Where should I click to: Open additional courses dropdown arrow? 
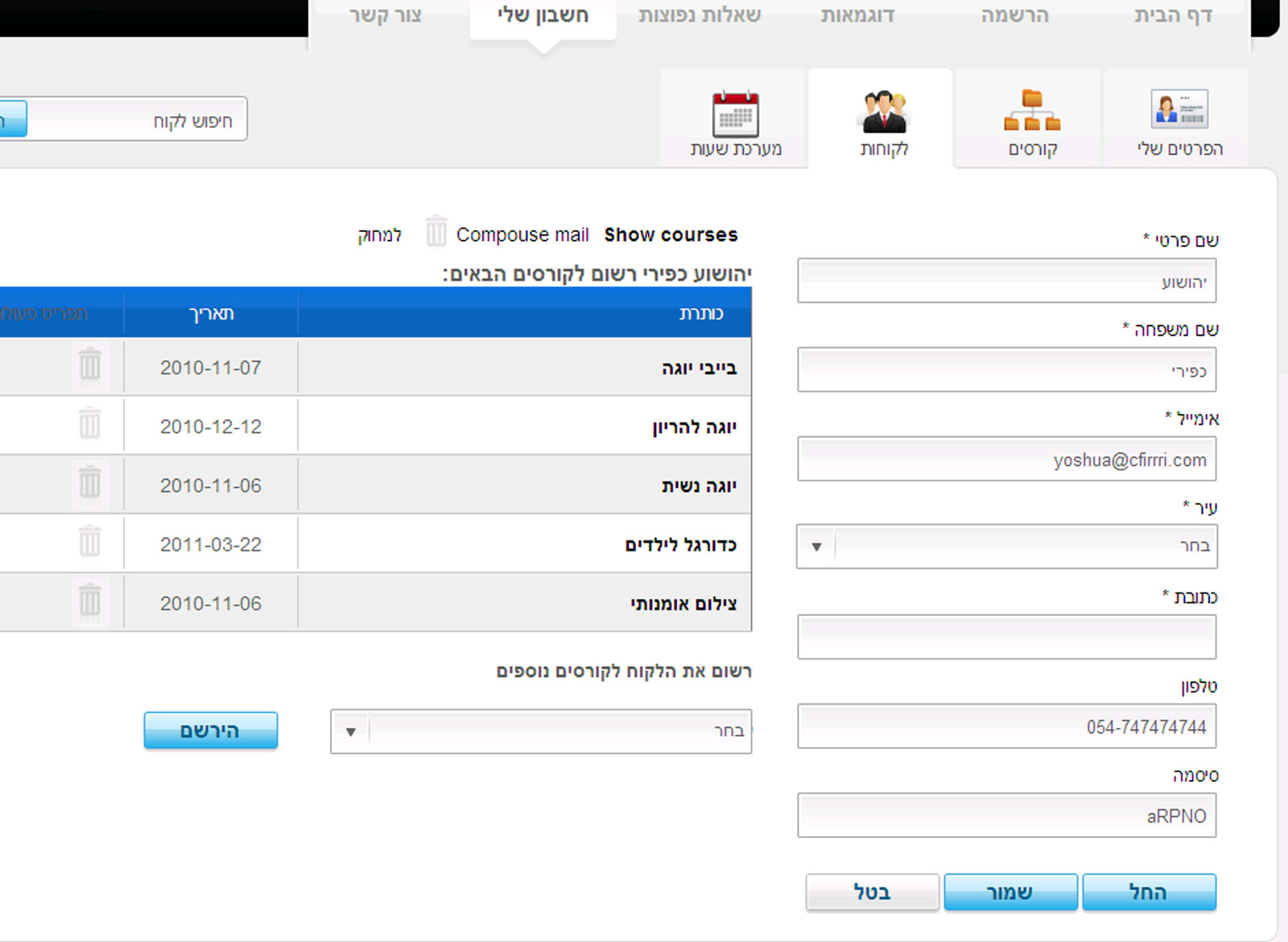click(x=350, y=732)
